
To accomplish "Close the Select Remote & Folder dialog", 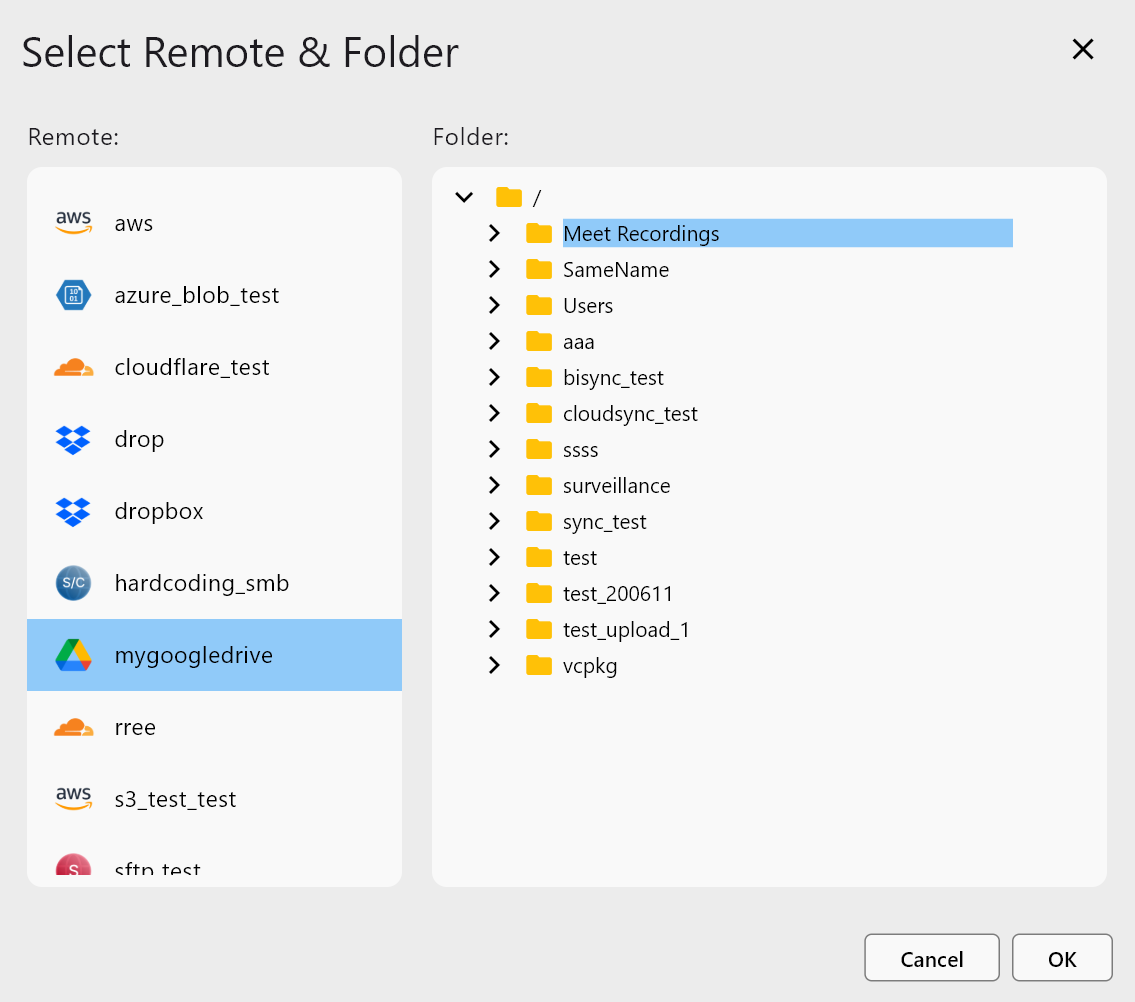I will click(x=1083, y=49).
